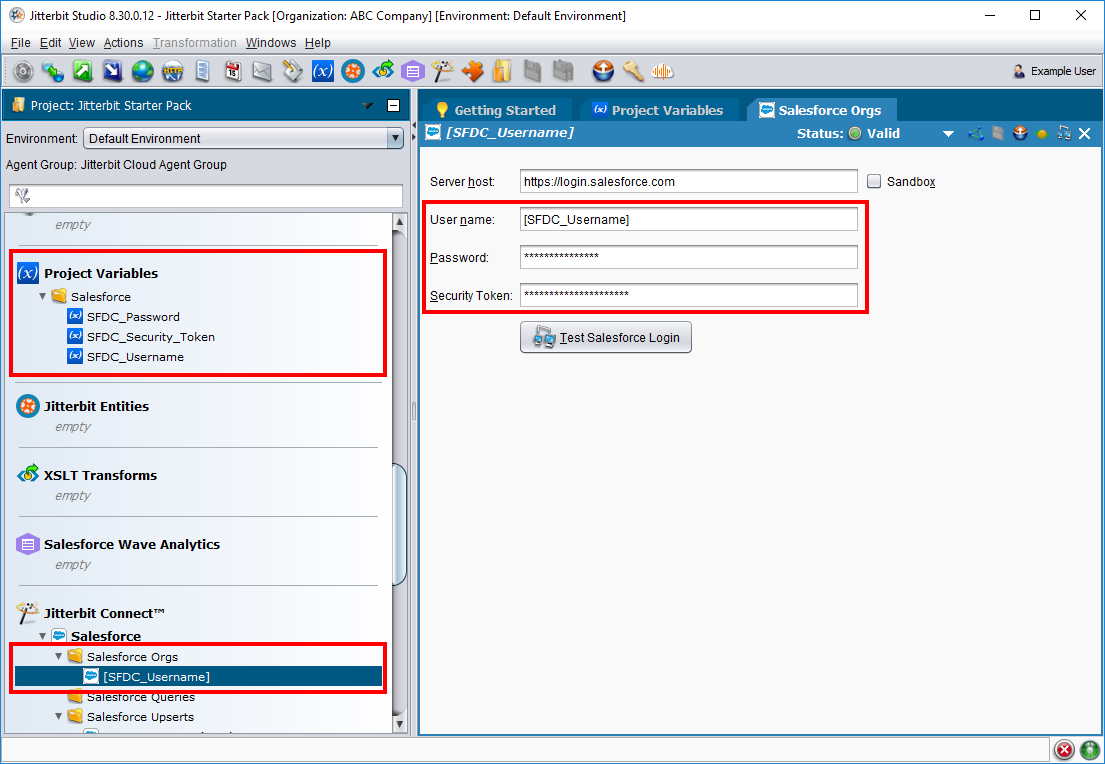This screenshot has width=1105, height=764.
Task: Click the globe web service toolbar icon
Action: (143, 71)
